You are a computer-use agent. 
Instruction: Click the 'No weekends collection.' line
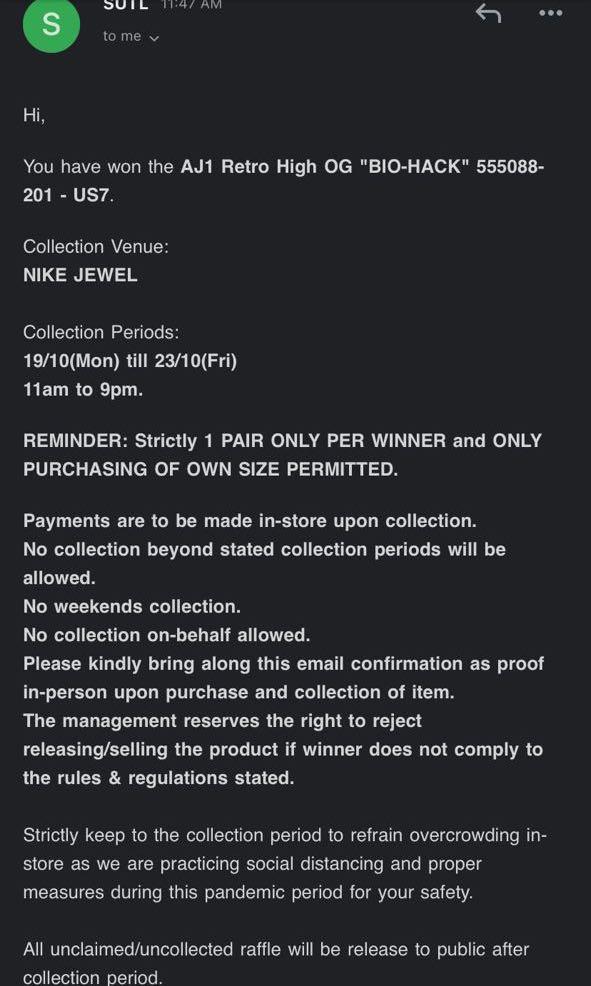[x=132, y=607]
